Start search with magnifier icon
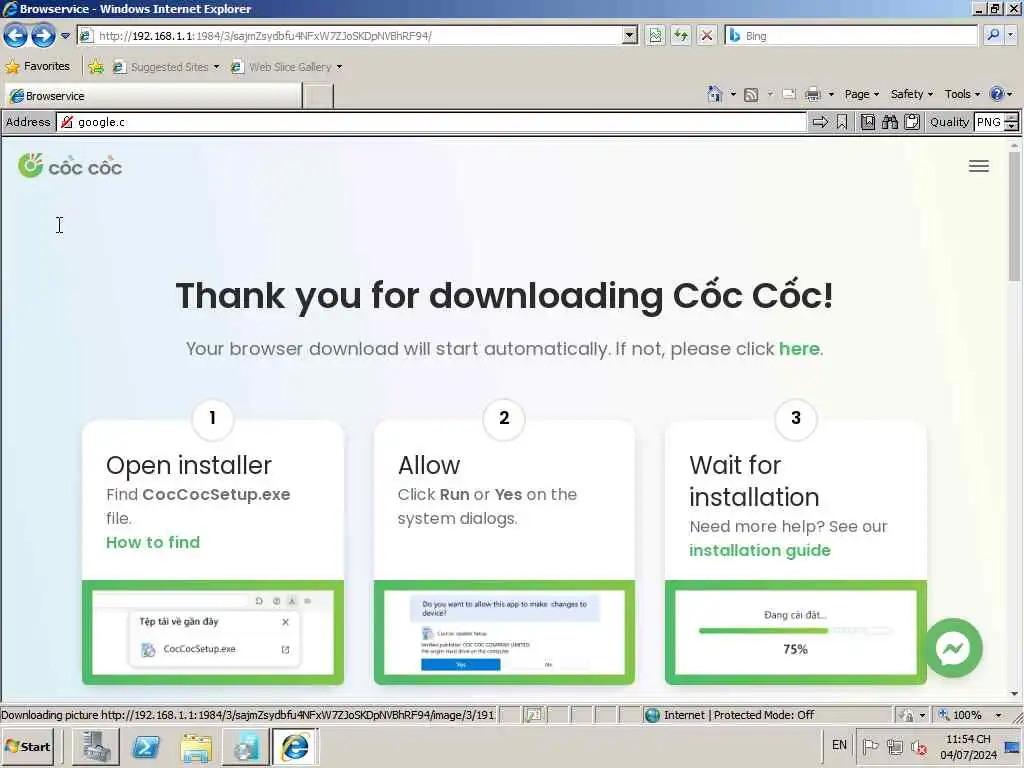Screen dimensions: 1024x768 pyautogui.click(x=993, y=35)
